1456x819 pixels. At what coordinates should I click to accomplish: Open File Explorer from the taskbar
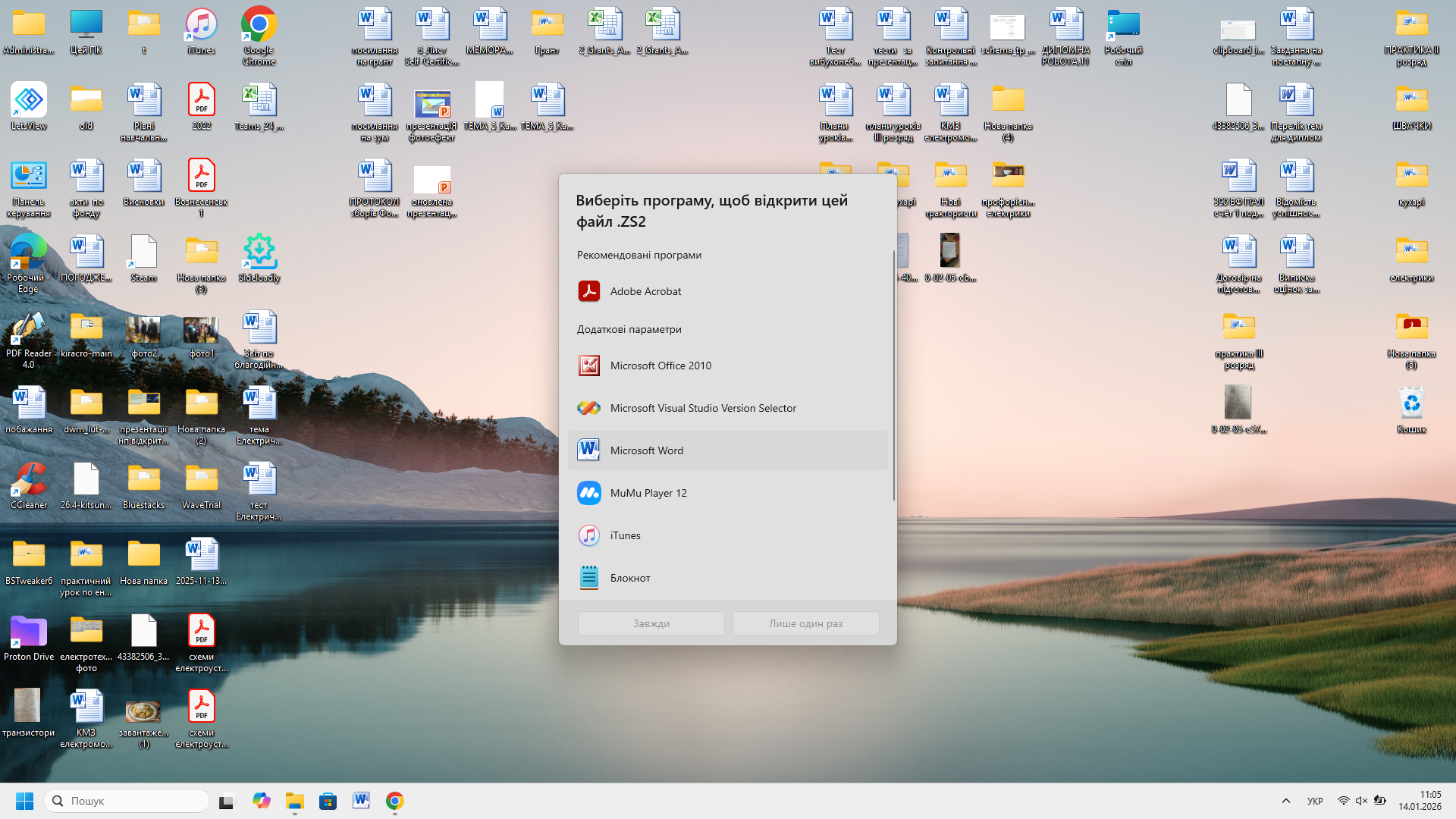tap(294, 801)
